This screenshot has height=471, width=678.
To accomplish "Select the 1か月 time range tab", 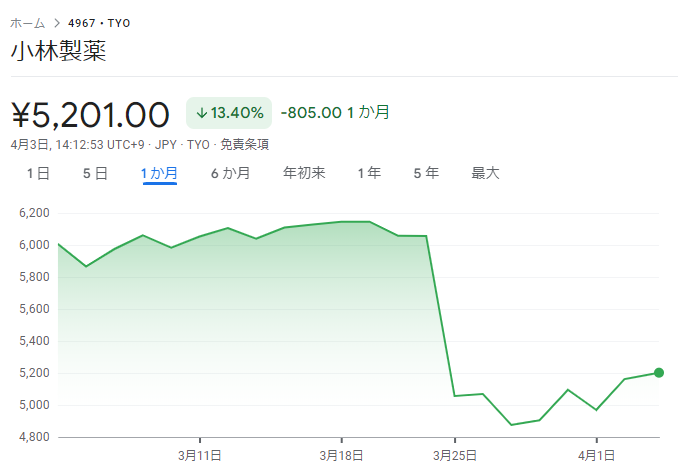I will [160, 173].
